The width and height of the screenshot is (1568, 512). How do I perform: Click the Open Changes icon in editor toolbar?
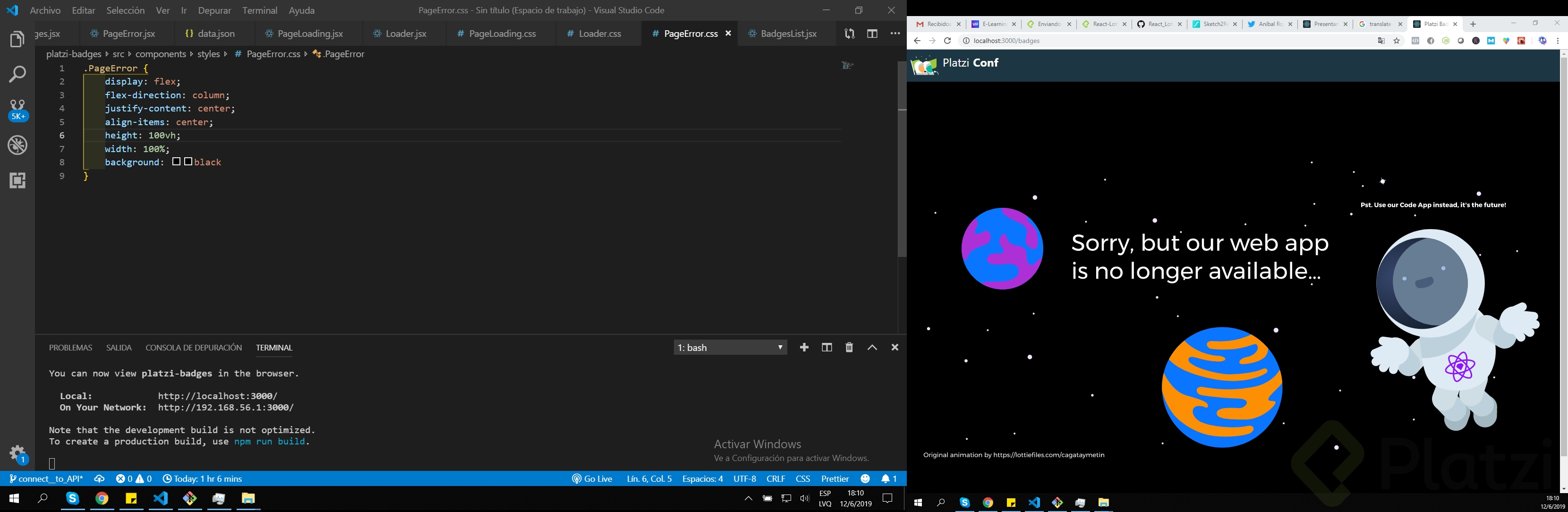pos(849,34)
